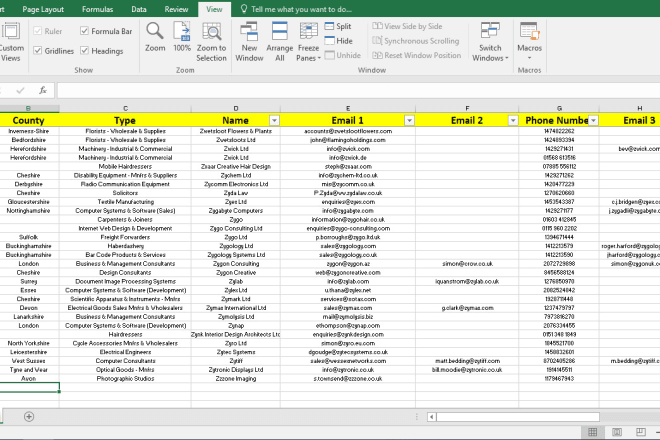Click the formula bar Enter checkmark
Viewport: 660px width, 440px height.
(20, 90)
